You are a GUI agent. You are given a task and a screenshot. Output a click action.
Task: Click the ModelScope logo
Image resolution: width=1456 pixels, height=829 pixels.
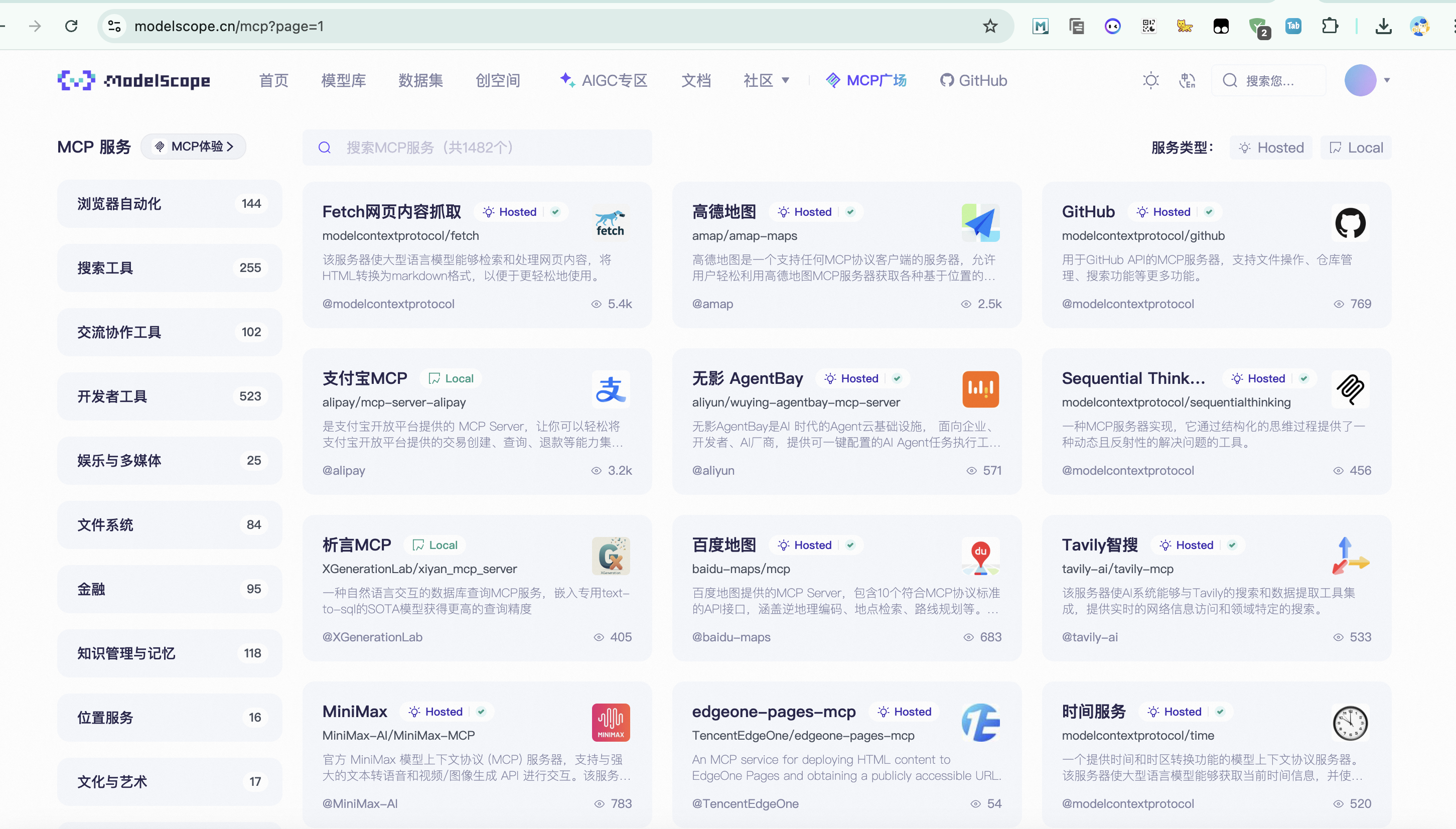[x=134, y=80]
